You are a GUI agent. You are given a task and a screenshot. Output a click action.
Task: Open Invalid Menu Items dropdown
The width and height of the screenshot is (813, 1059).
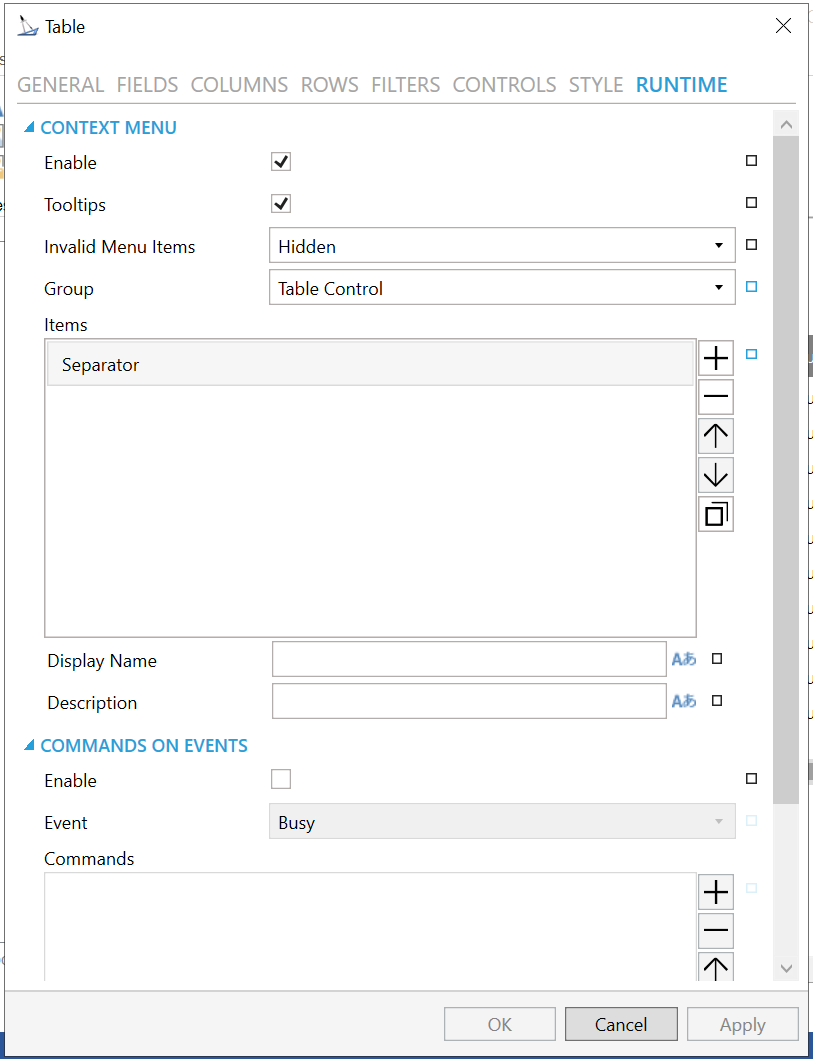click(502, 246)
